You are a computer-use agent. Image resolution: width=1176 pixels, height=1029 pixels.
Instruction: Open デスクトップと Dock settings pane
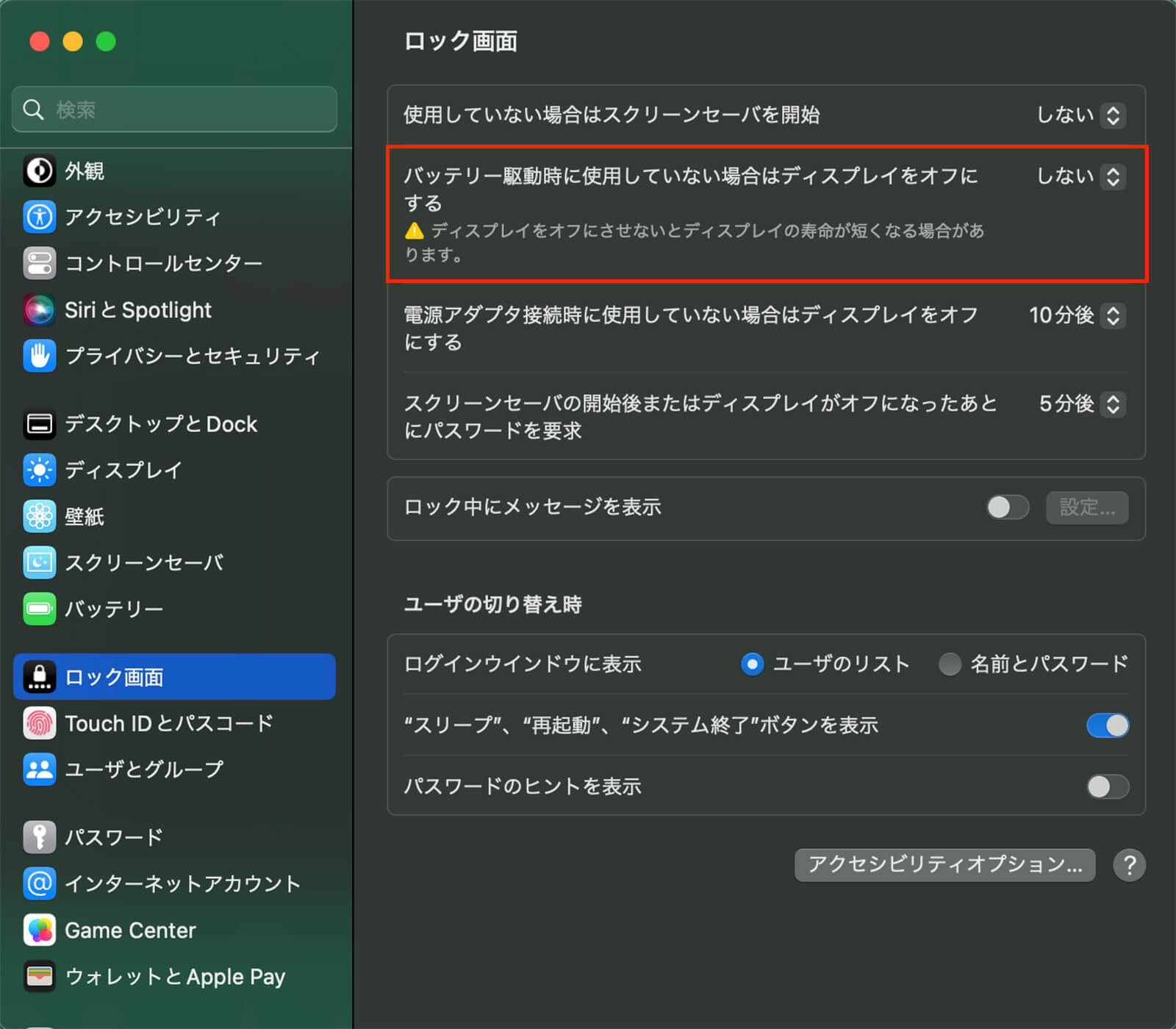point(174,424)
